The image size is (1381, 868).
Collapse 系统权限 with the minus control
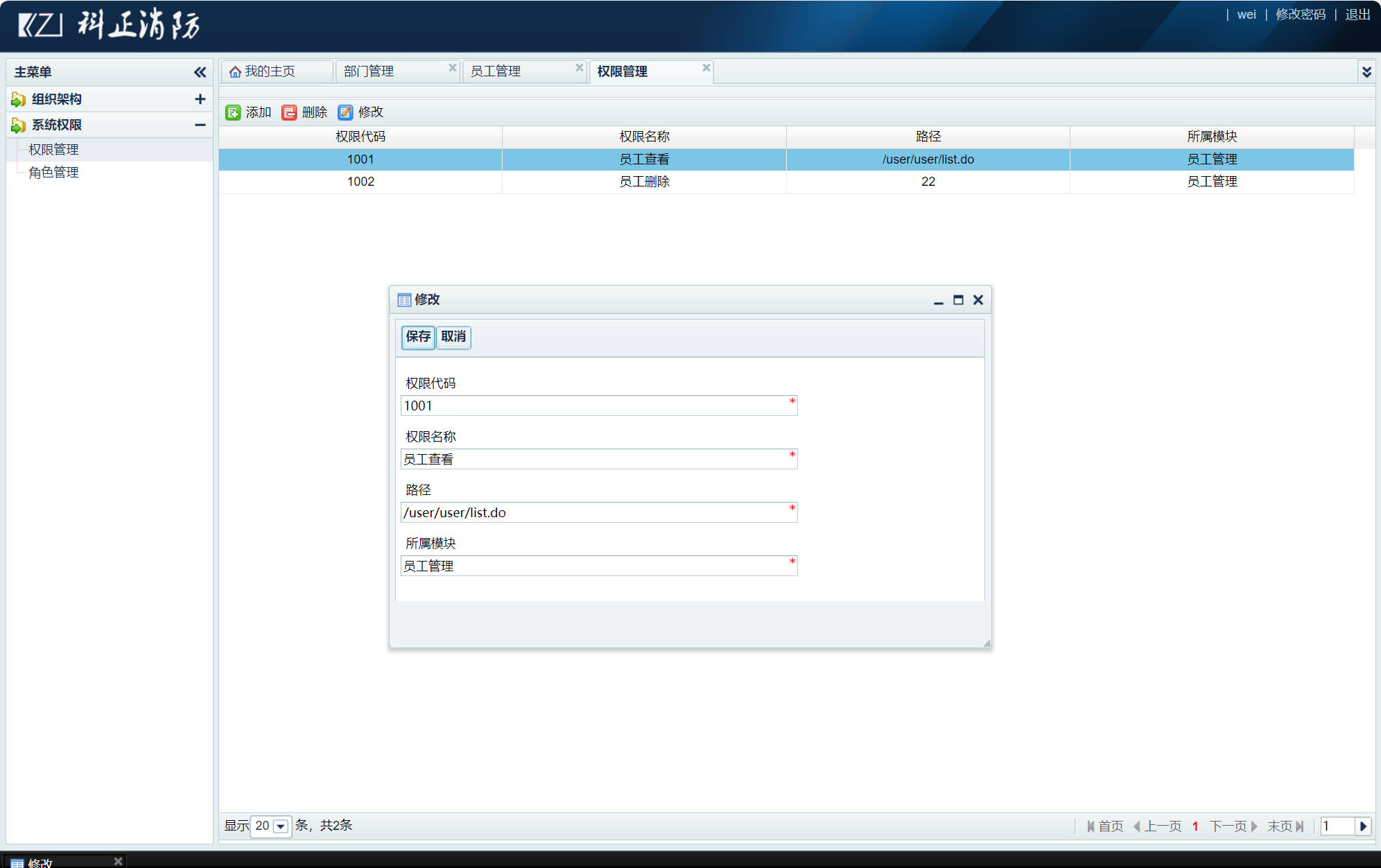click(x=200, y=125)
